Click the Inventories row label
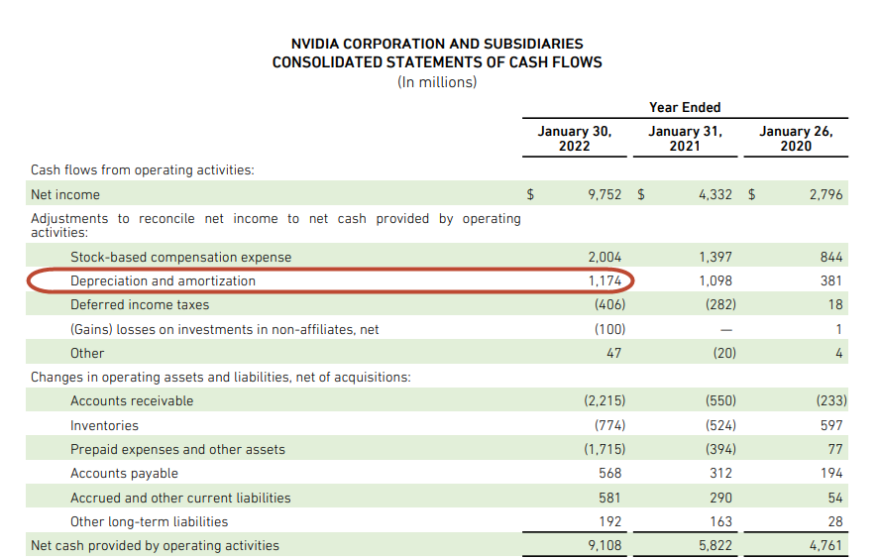 (104, 425)
